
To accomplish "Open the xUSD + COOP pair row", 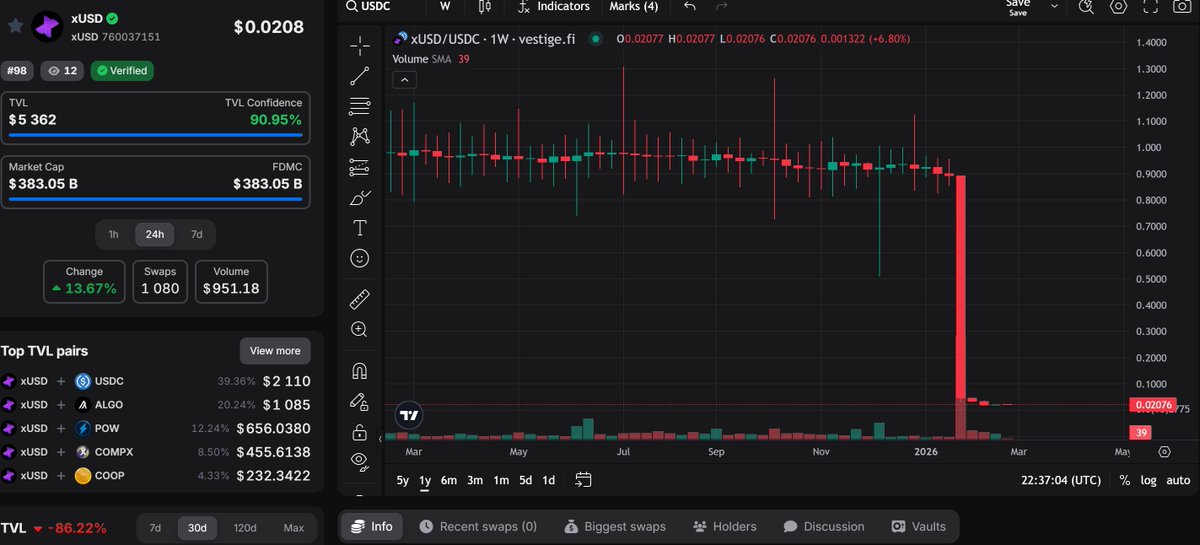I will click(x=156, y=475).
